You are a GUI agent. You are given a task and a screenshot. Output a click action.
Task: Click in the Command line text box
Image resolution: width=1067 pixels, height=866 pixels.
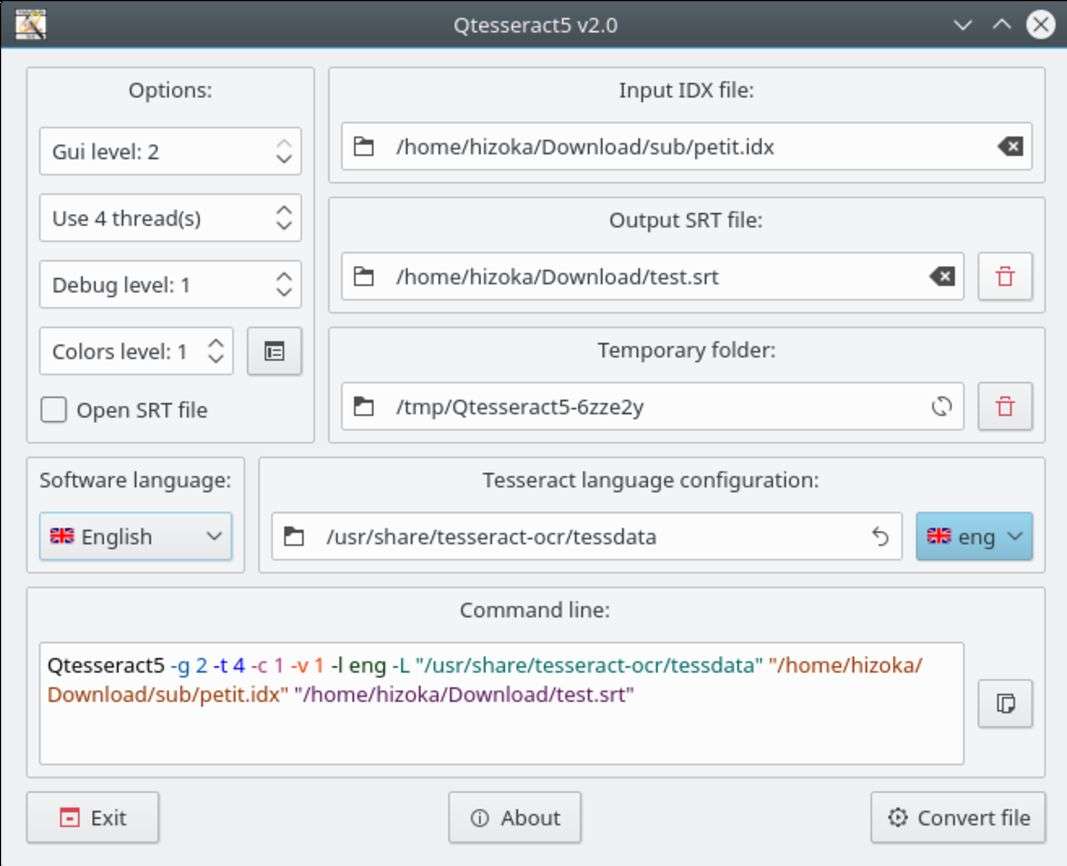coord(500,730)
